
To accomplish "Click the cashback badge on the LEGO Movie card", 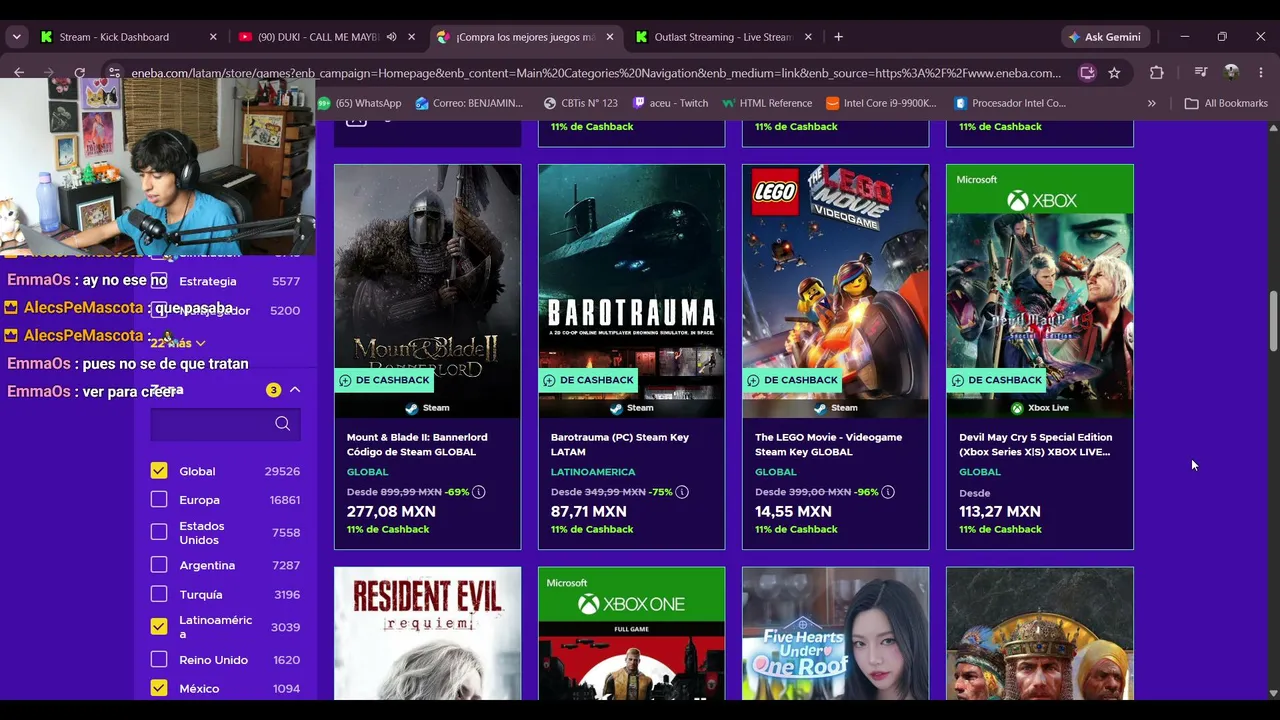I will click(x=792, y=380).
